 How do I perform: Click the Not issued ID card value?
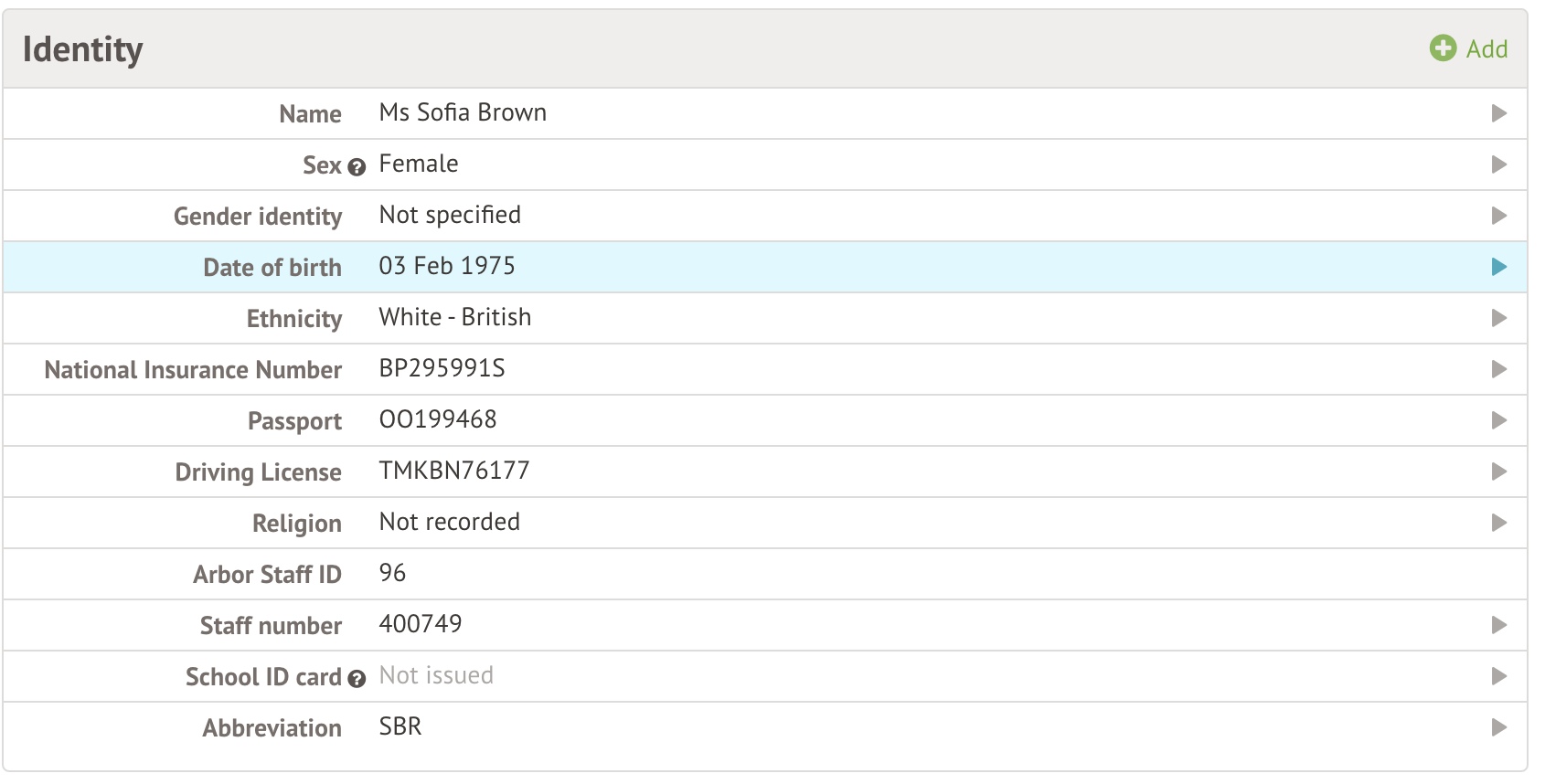(x=436, y=675)
